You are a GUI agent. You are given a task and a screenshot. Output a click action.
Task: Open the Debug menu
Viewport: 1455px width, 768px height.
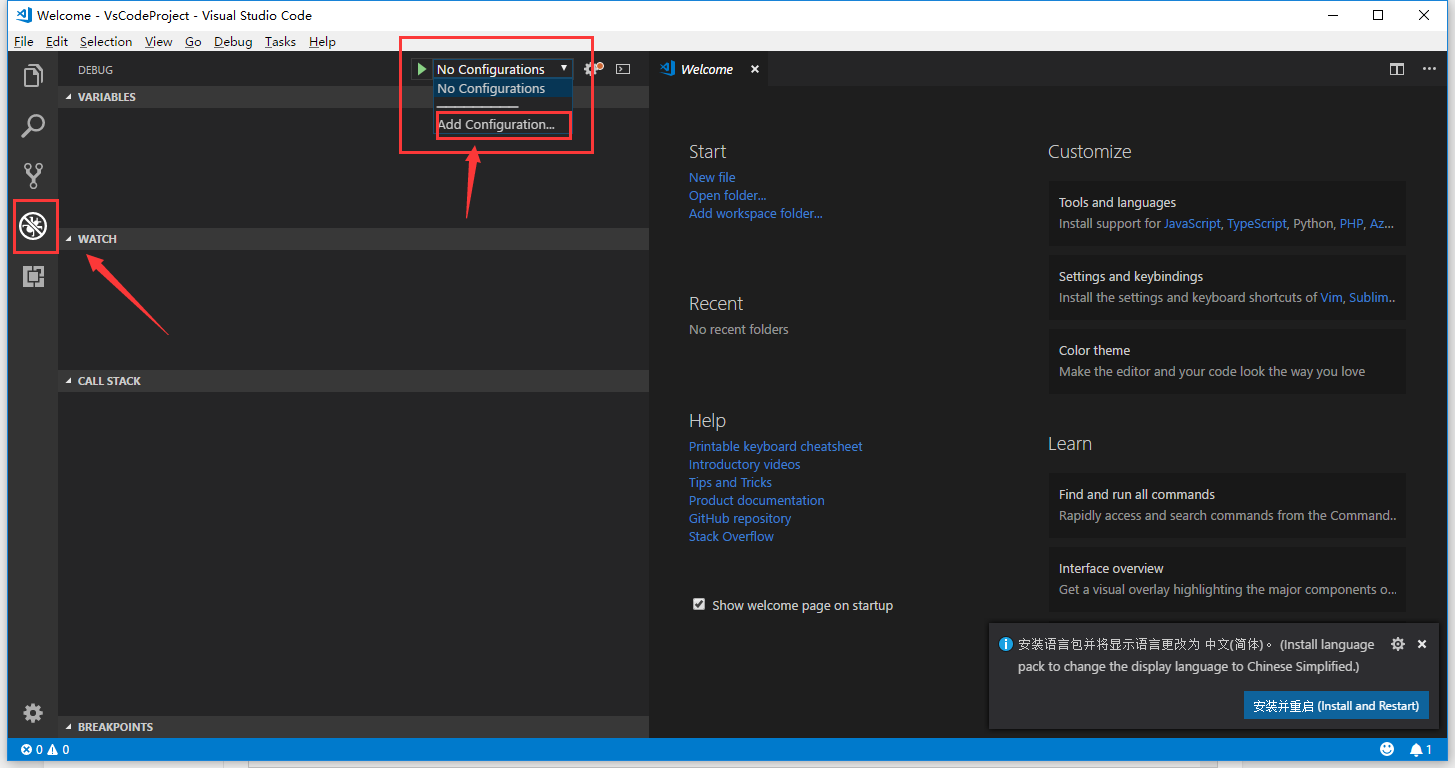(233, 42)
